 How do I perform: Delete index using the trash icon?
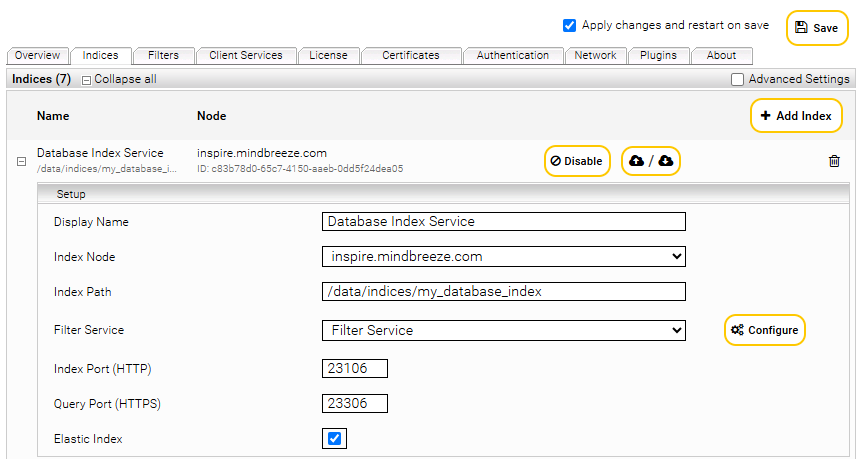coord(834,161)
